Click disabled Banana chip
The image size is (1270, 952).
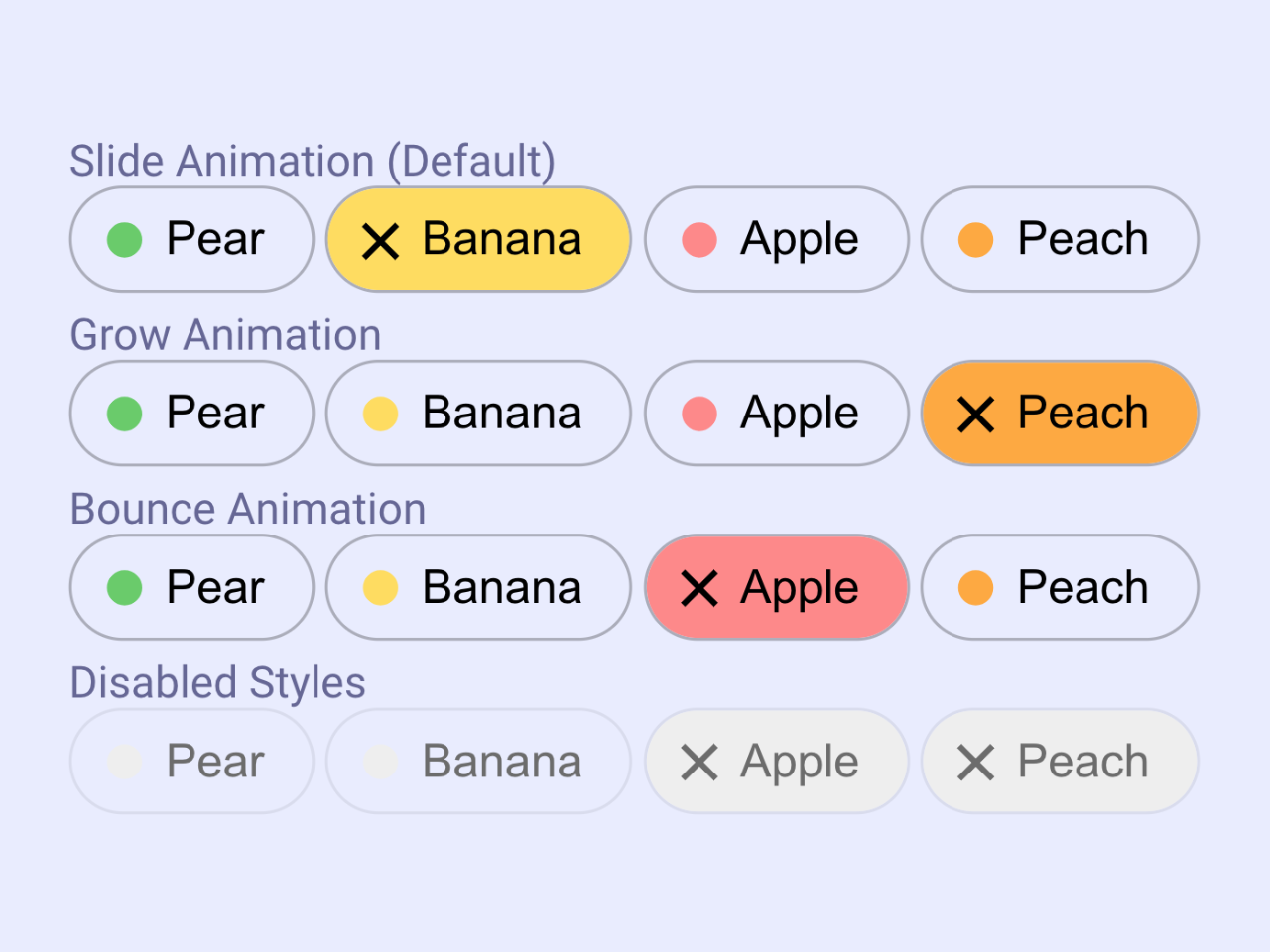point(478,762)
